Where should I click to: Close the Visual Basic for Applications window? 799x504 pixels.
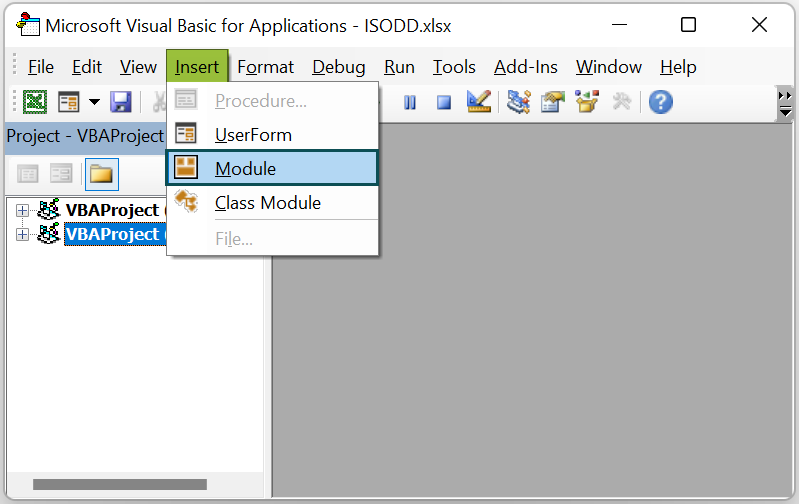click(759, 24)
